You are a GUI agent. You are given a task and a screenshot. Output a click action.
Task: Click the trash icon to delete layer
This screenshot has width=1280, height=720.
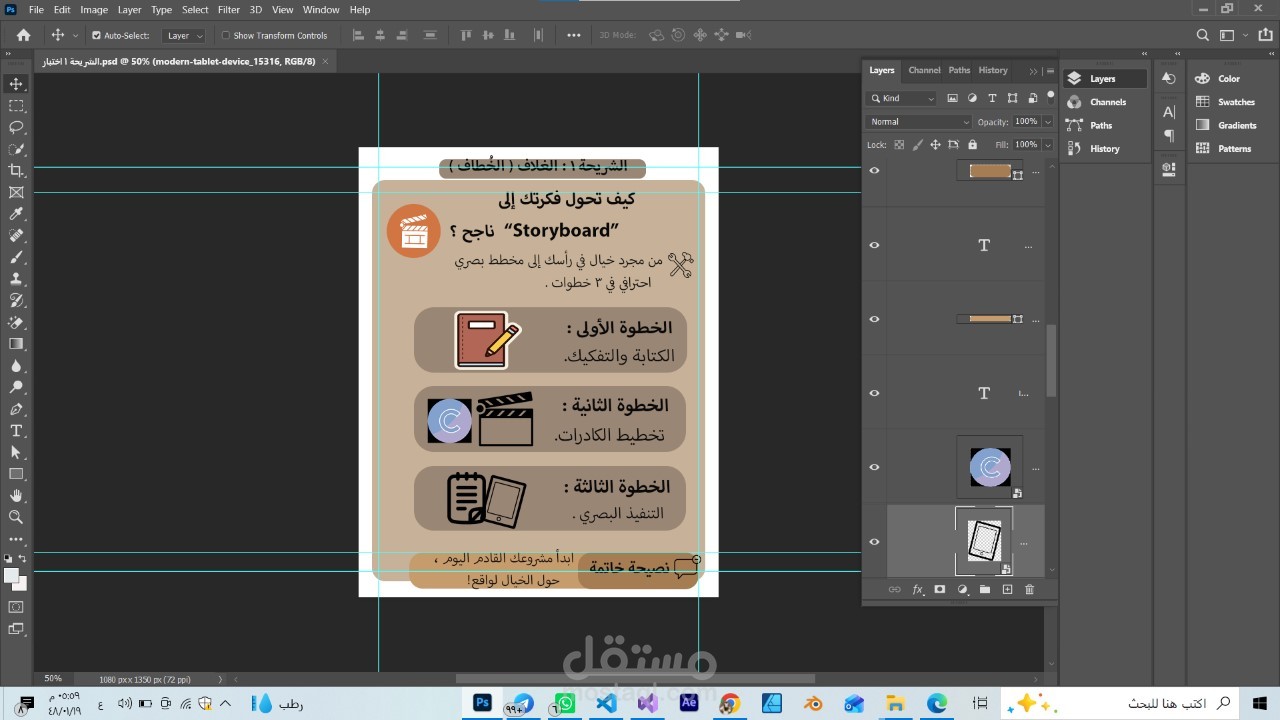tap(1030, 590)
